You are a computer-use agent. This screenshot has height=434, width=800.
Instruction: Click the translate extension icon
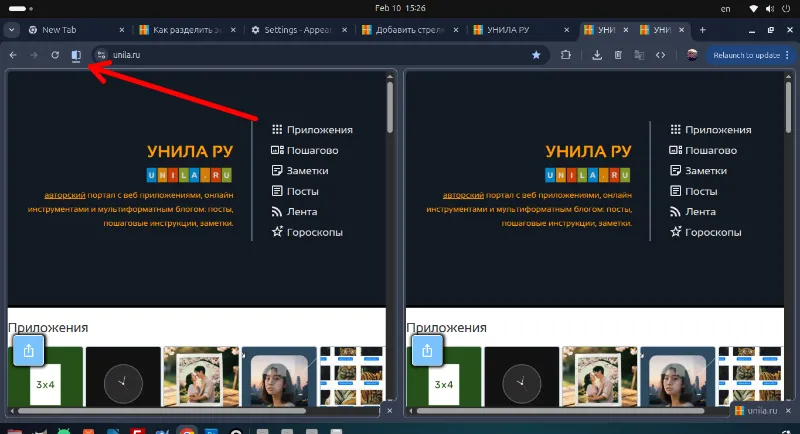[x=639, y=55]
